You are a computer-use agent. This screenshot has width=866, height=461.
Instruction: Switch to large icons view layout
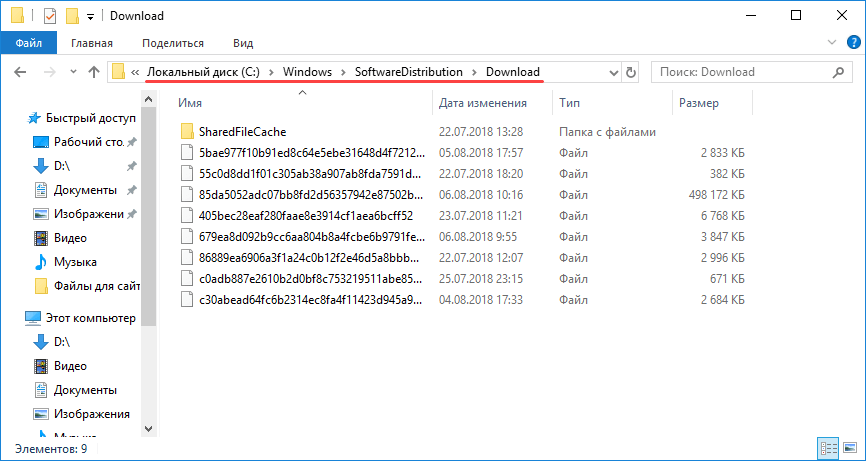[x=847, y=448]
